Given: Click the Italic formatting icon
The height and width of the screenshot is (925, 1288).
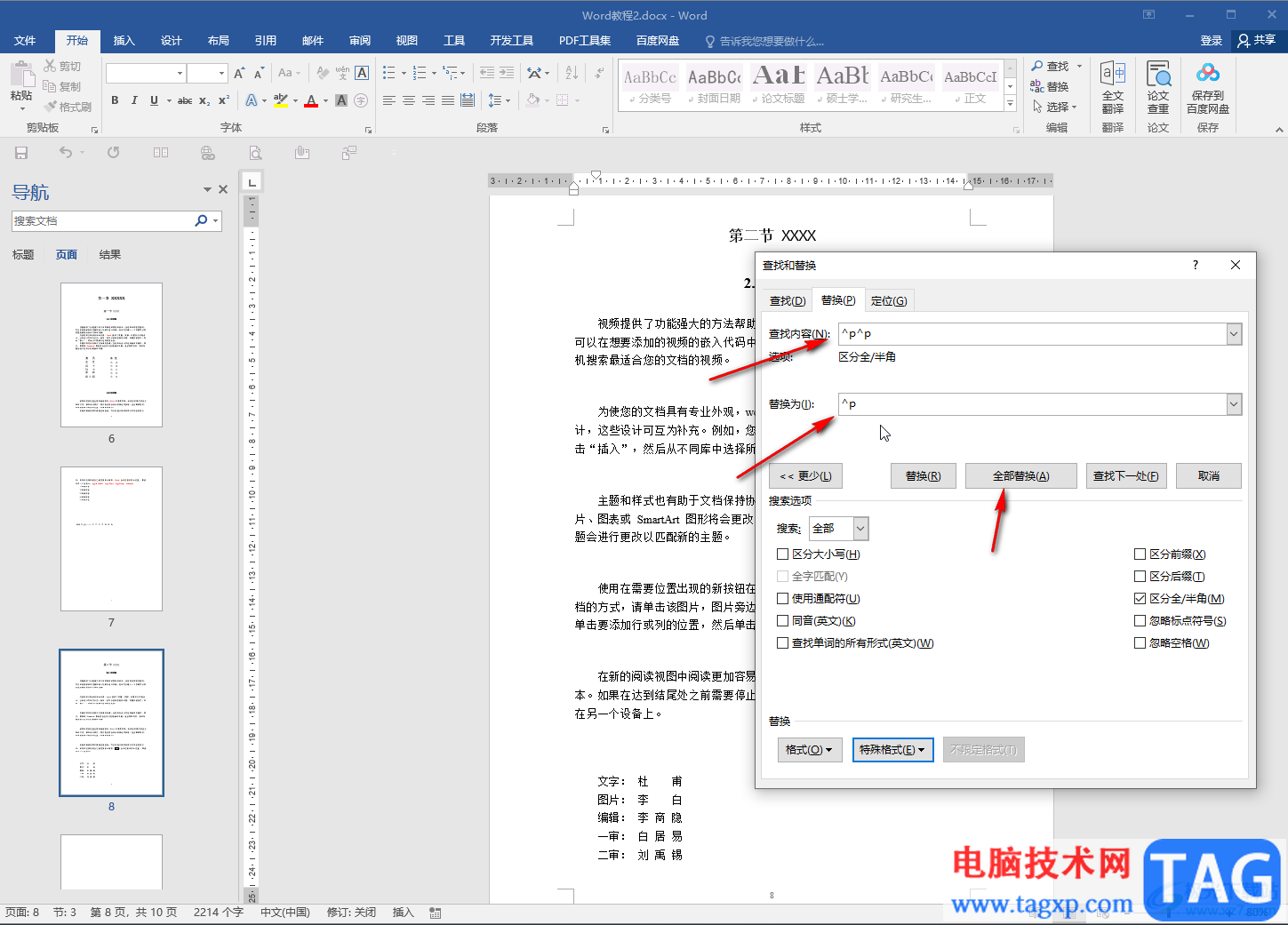Looking at the screenshot, I should [134, 100].
